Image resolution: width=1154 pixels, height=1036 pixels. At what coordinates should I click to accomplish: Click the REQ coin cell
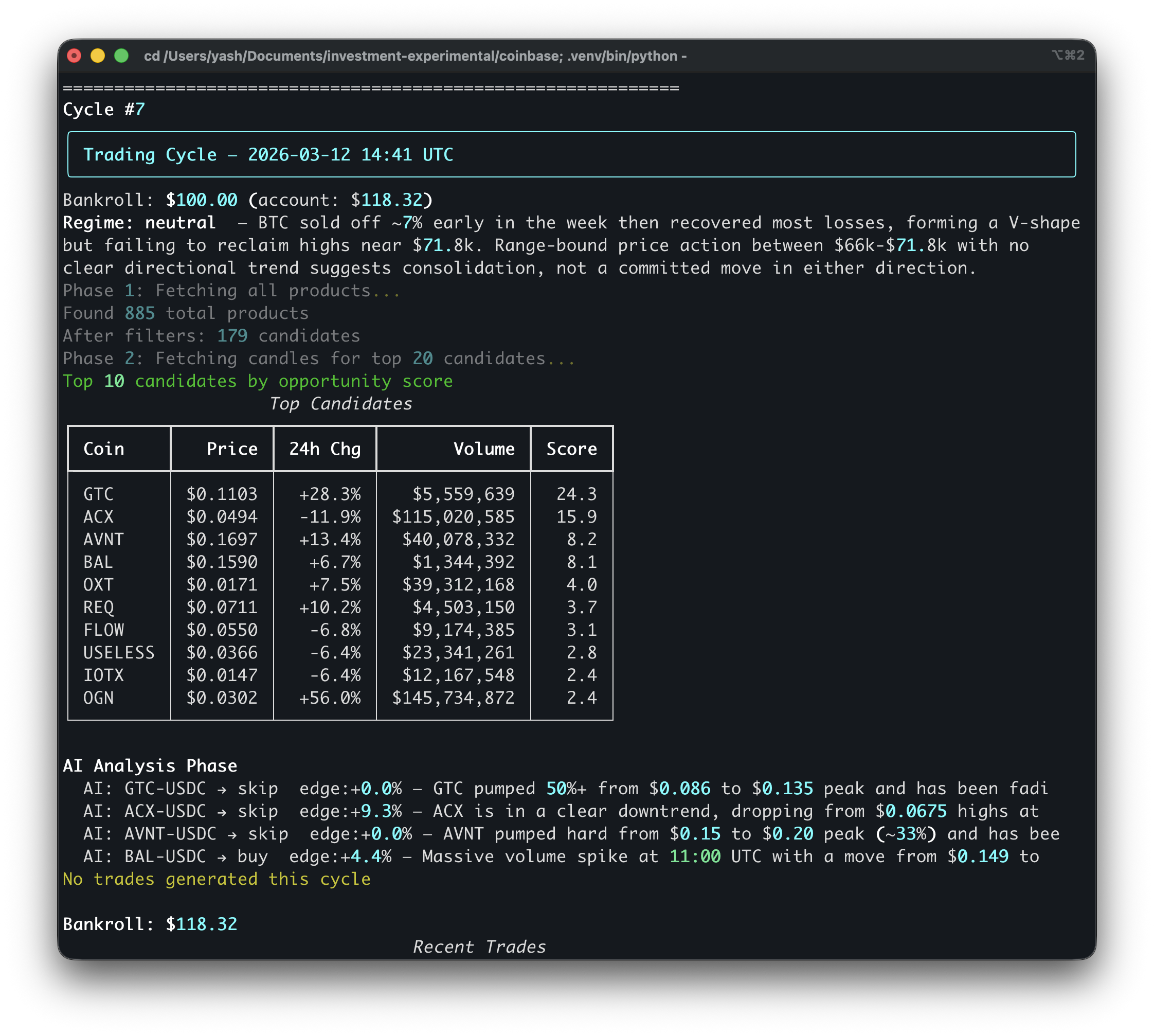point(98,608)
